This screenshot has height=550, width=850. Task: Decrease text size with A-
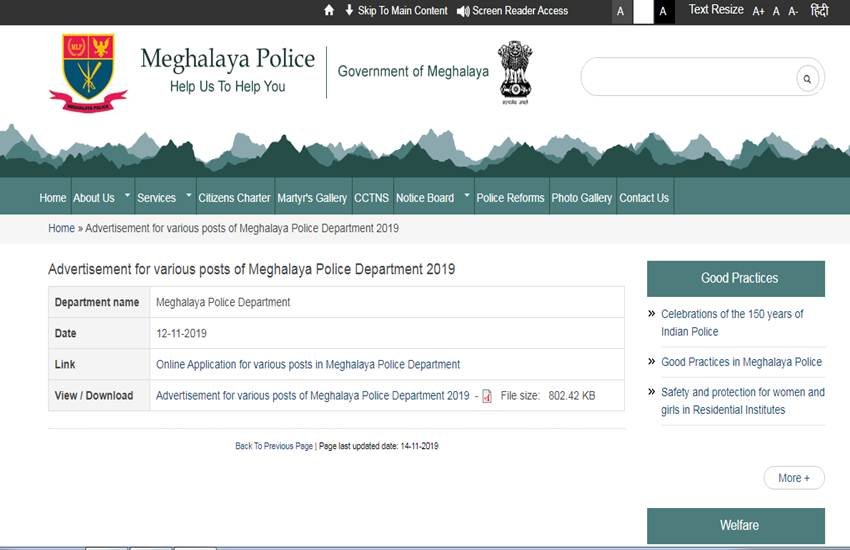point(793,11)
